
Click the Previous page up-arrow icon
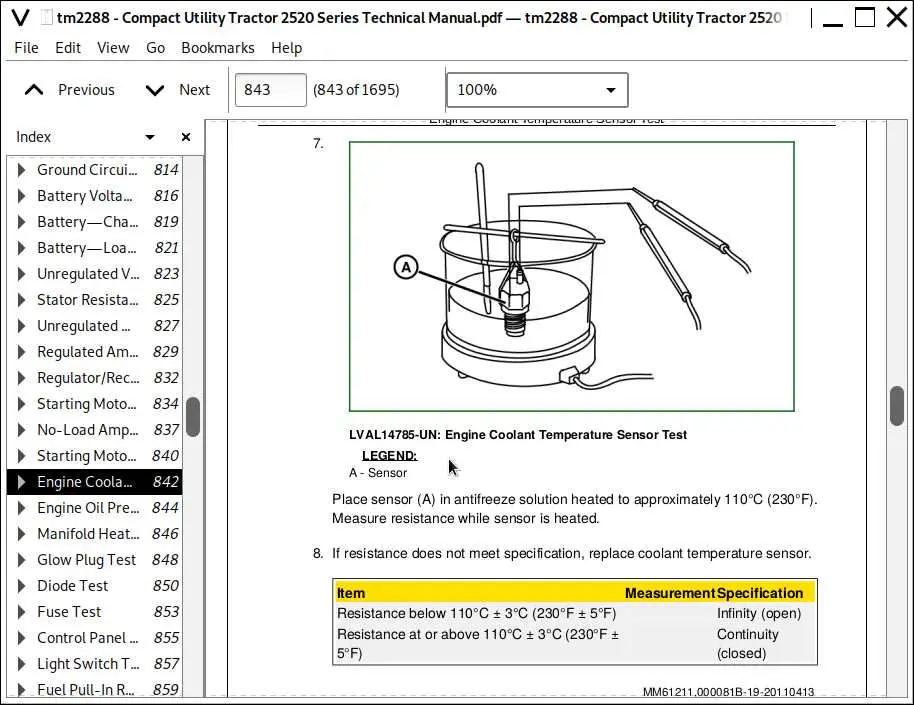(x=34, y=90)
